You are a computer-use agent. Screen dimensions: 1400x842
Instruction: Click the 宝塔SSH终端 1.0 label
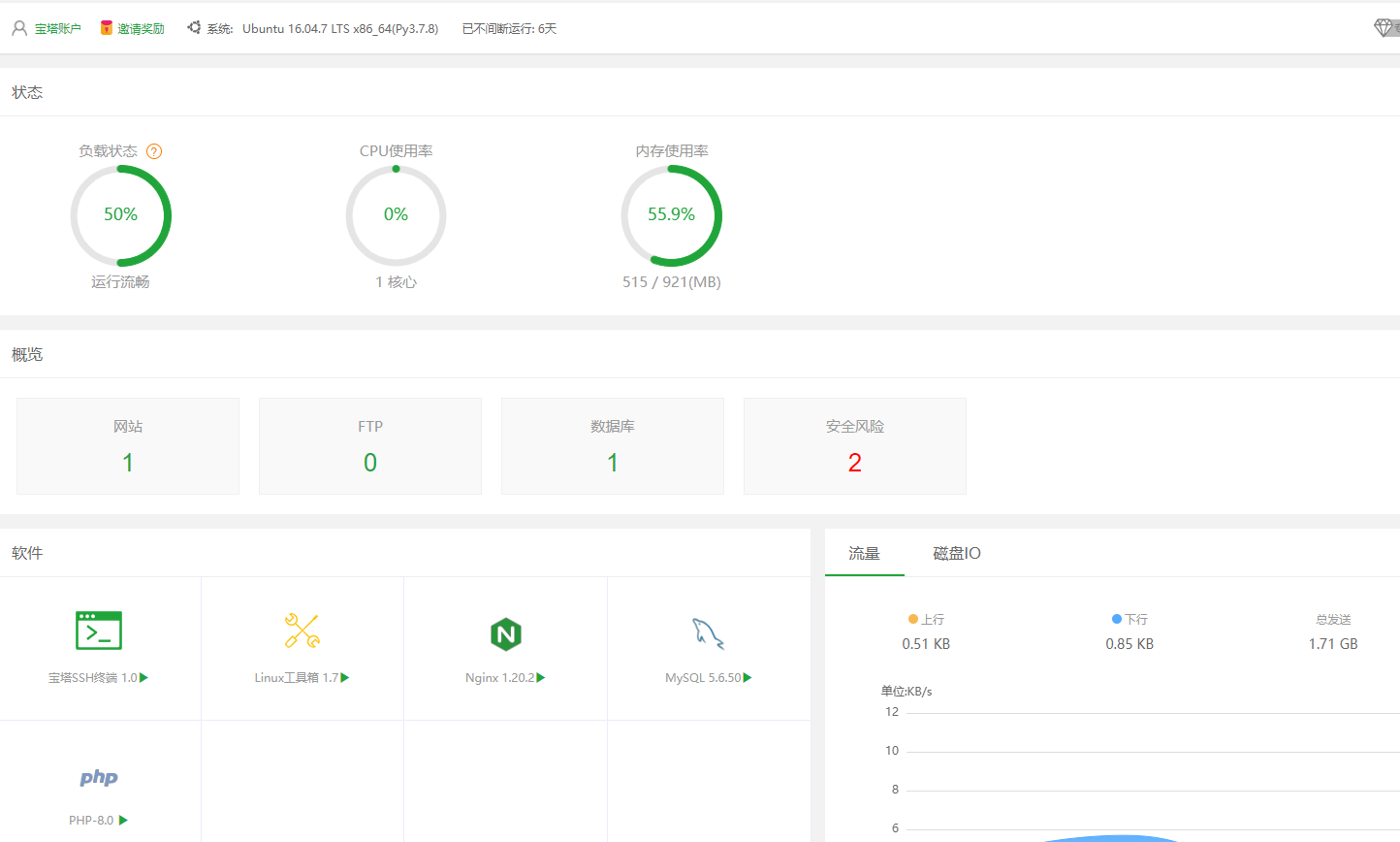93,678
